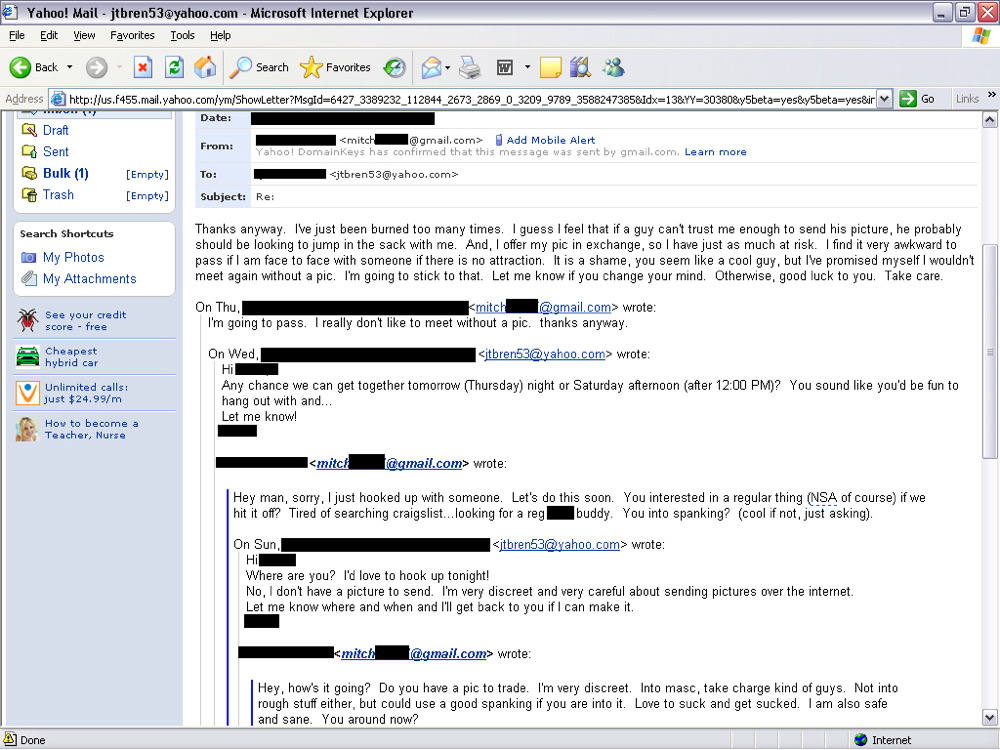Screen dimensions: 1000x750
Task: Click the Draft folder icon
Action: point(29,130)
